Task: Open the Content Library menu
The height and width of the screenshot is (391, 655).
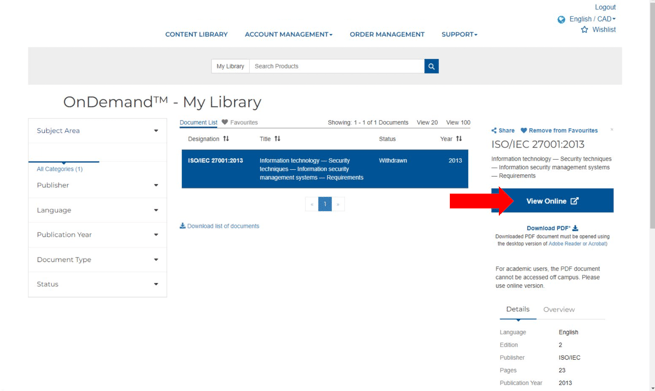Action: click(196, 34)
